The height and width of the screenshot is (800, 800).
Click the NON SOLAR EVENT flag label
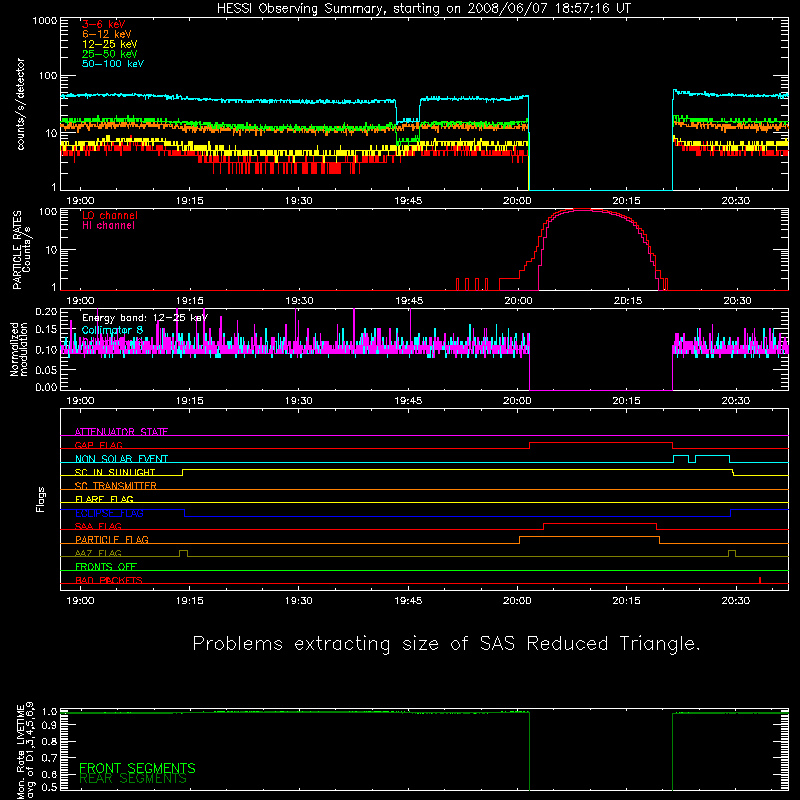coord(121,459)
